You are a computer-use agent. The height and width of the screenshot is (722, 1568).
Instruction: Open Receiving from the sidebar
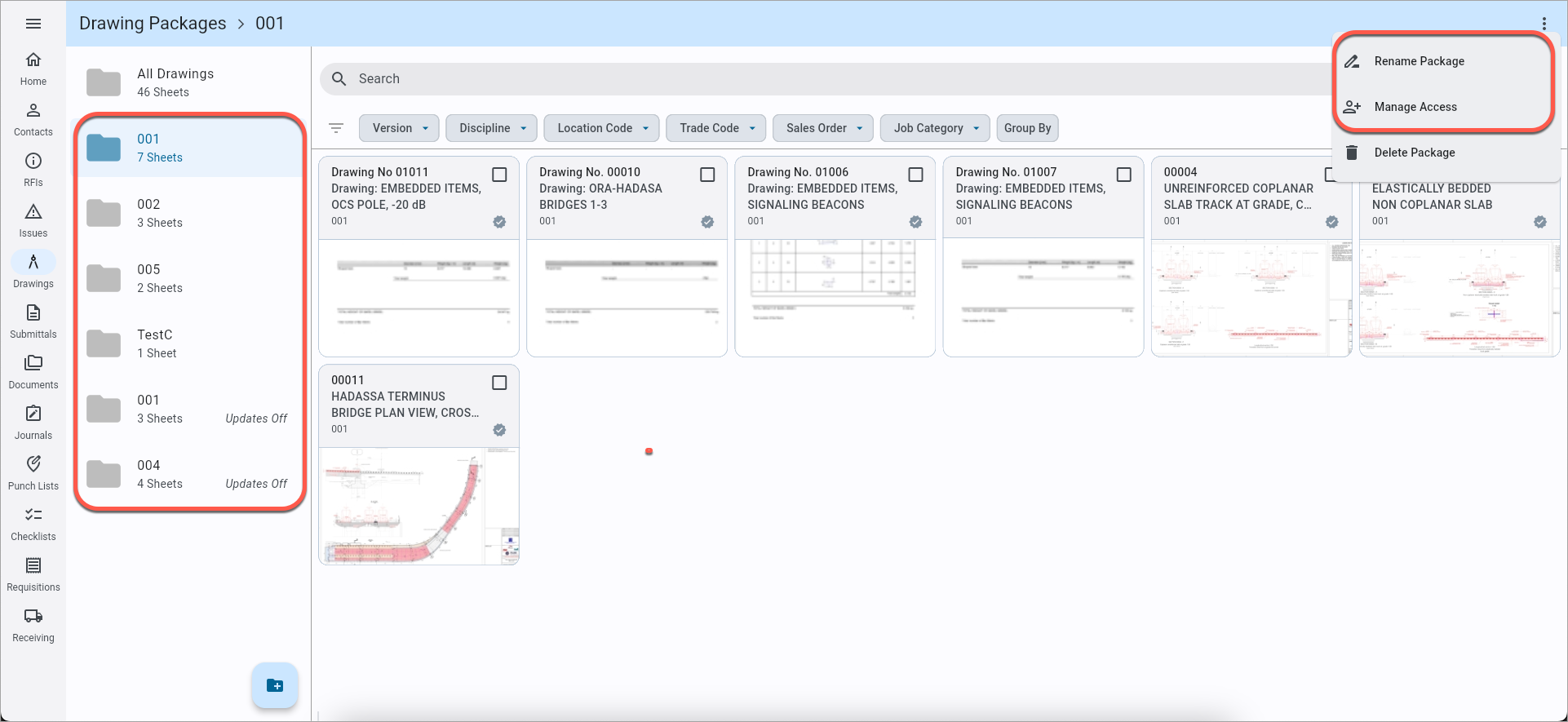pyautogui.click(x=33, y=626)
